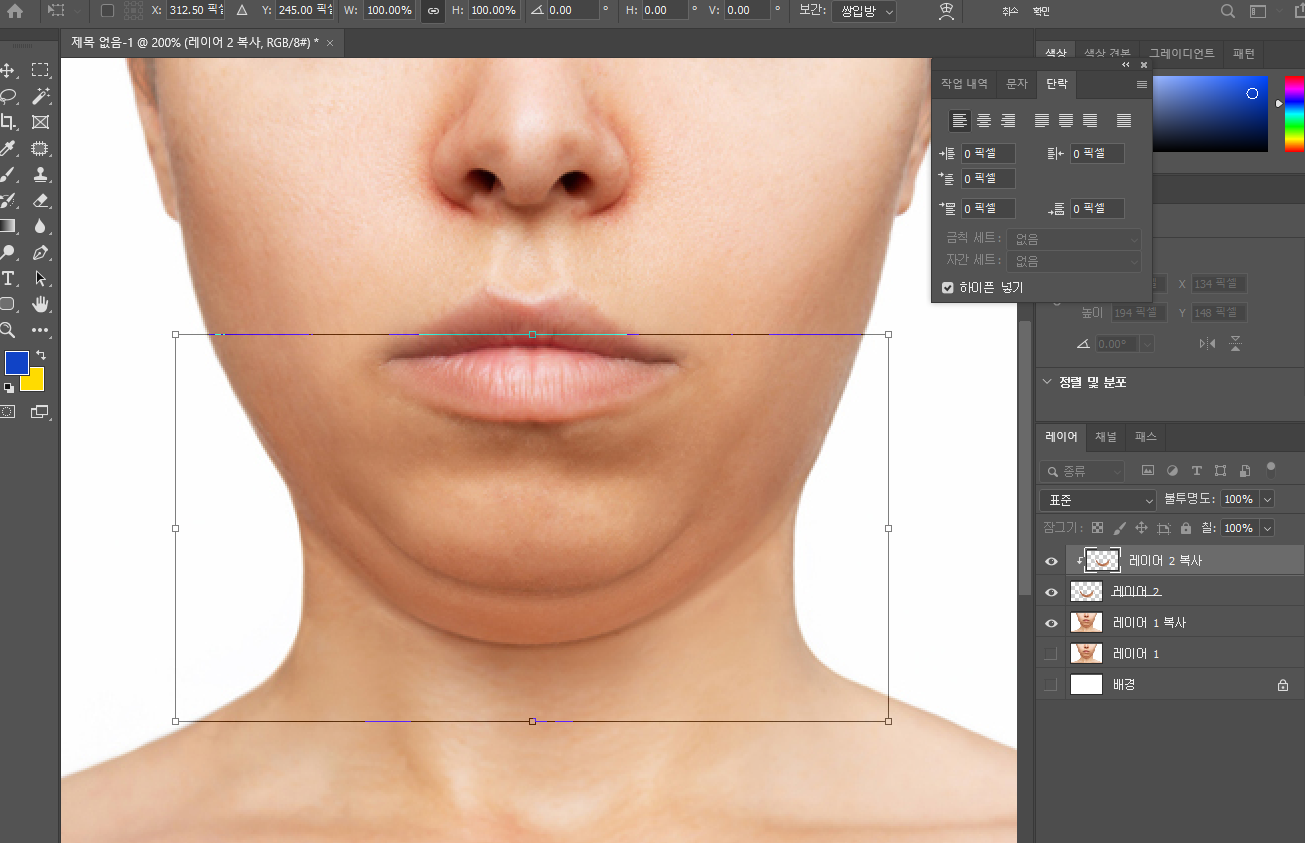
Task: Show the 배경 layer
Action: click(x=1050, y=685)
